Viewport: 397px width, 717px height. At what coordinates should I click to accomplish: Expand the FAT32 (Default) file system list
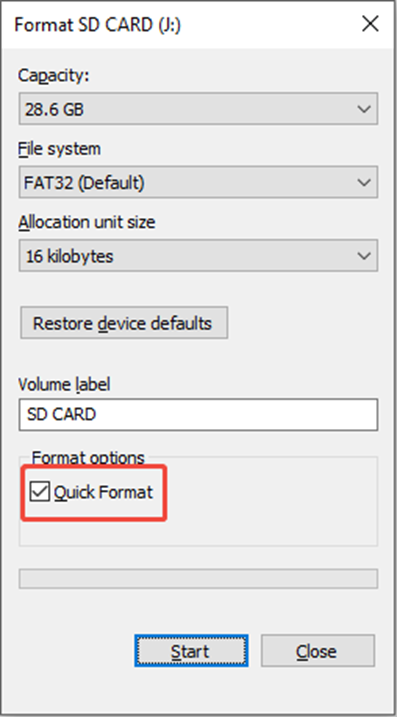[198, 182]
